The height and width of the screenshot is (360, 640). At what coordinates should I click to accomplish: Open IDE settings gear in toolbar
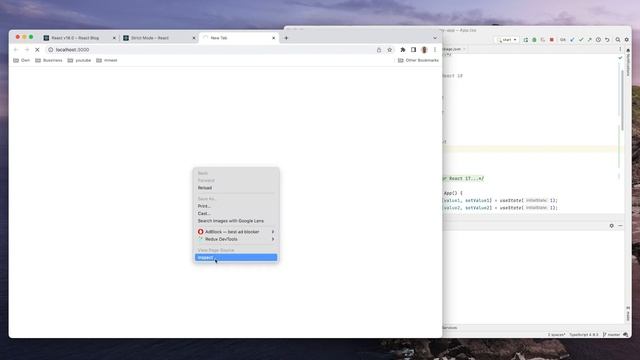click(627, 40)
